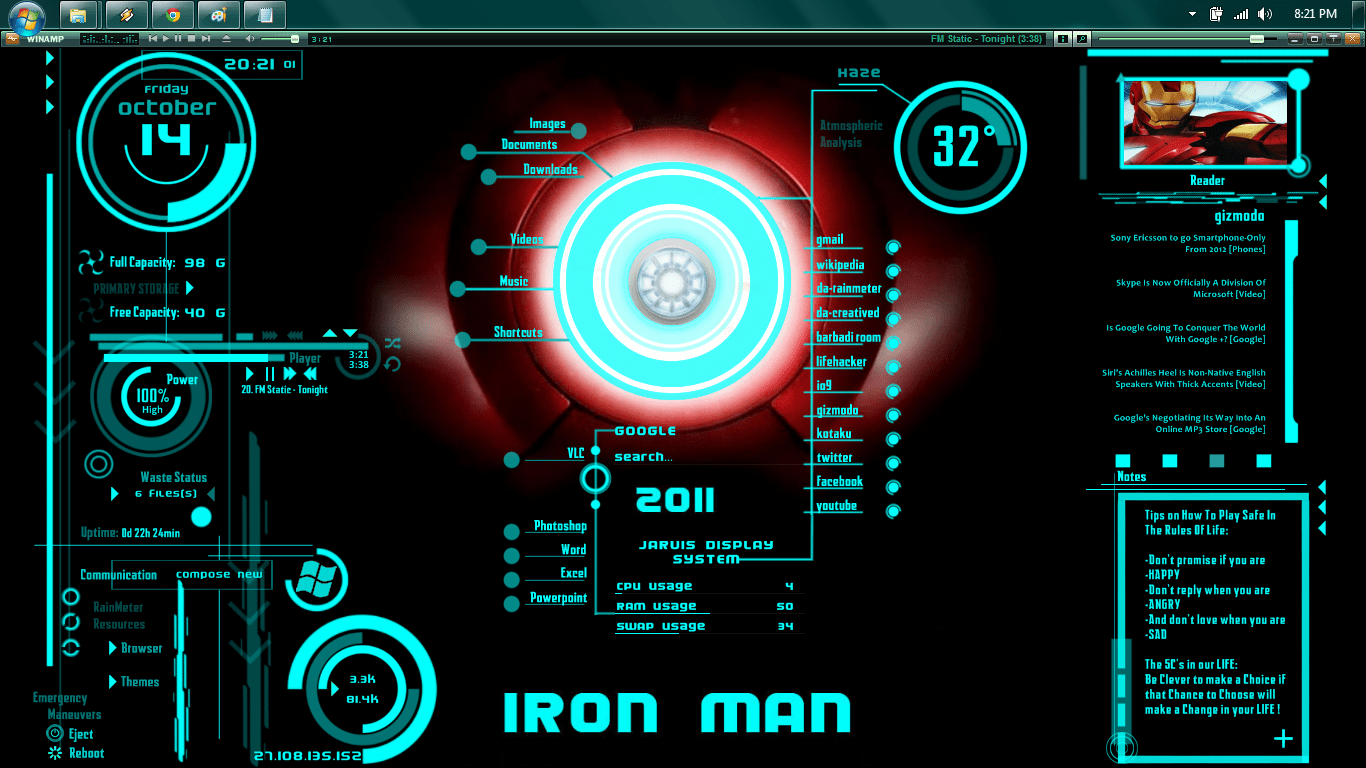The image size is (1366, 768).
Task: Open Themes under RainMeter Resources
Action: (138, 681)
